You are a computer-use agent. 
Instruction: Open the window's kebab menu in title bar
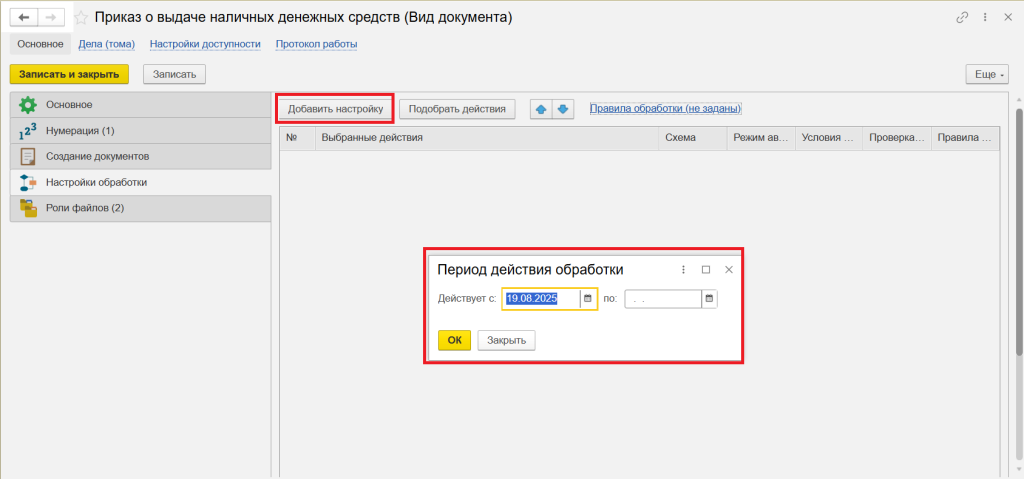985,18
